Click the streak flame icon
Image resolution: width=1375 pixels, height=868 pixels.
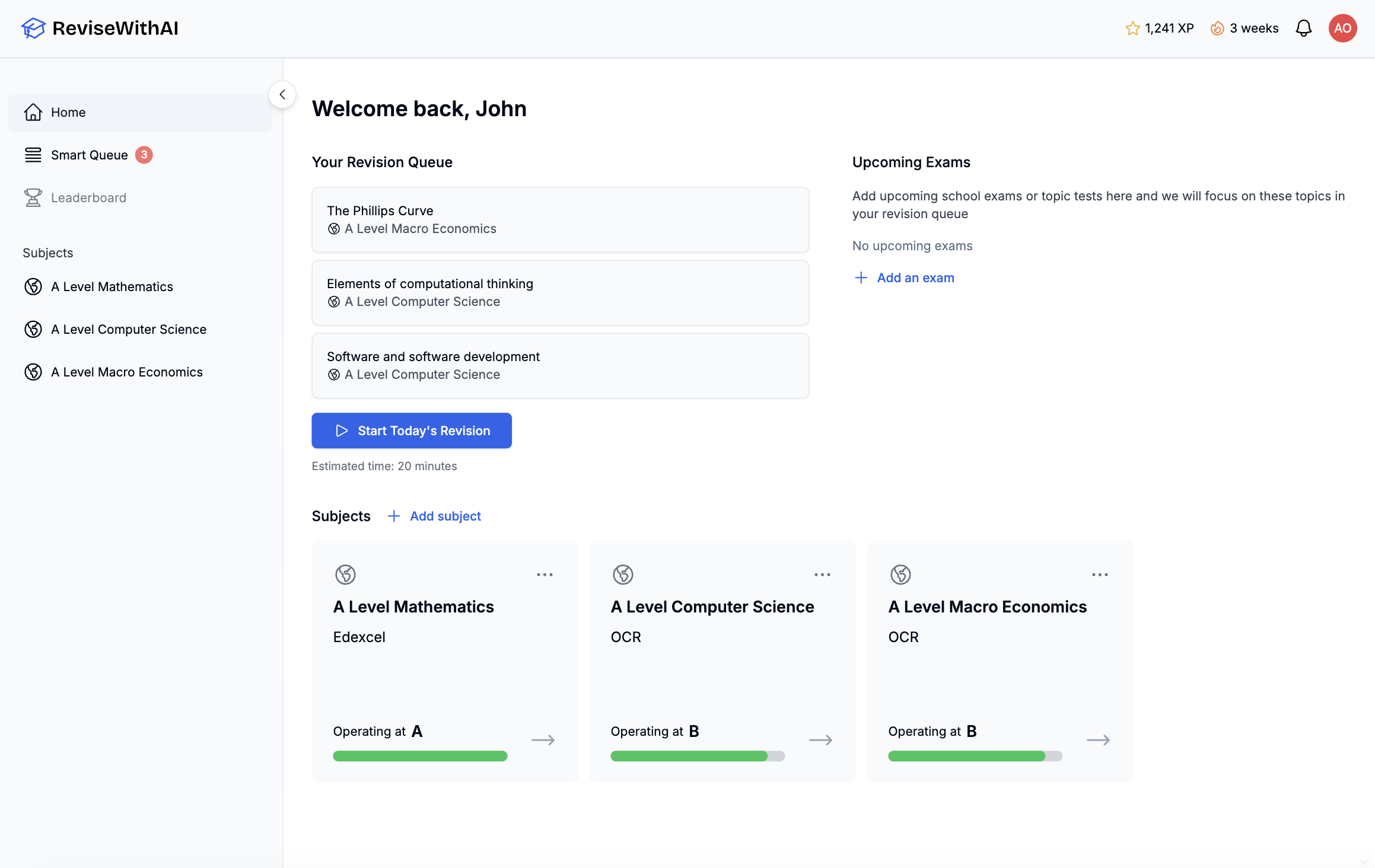point(1217,28)
